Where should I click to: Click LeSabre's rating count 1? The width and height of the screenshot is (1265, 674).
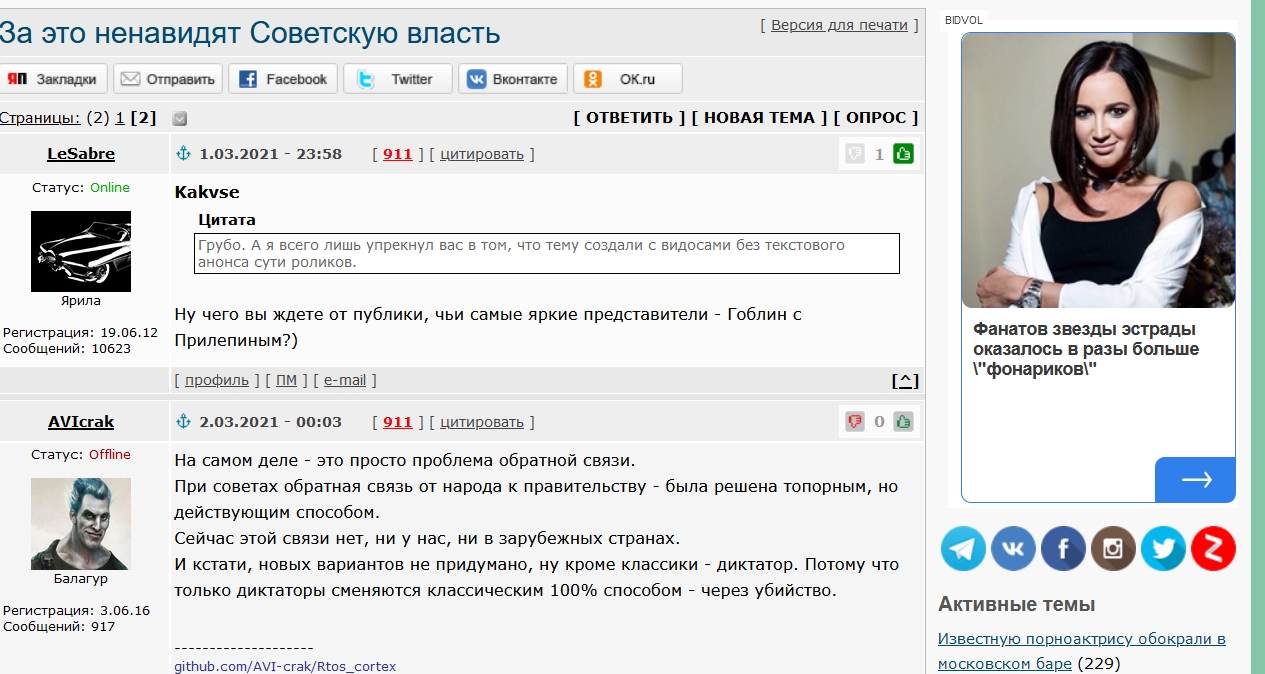coord(879,154)
